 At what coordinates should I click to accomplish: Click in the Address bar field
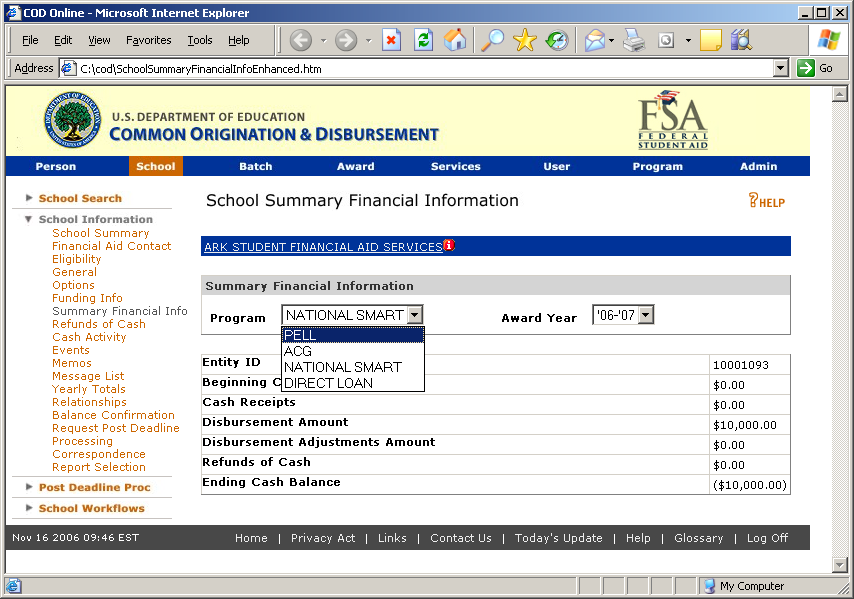pos(420,69)
